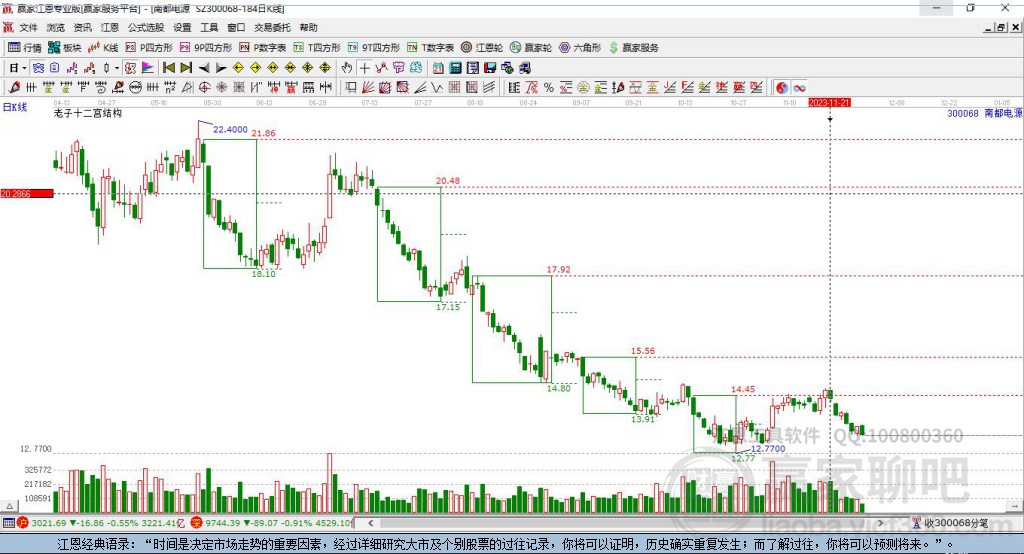Open T四方形 tool
This screenshot has height=554, width=1024.
click(317, 48)
